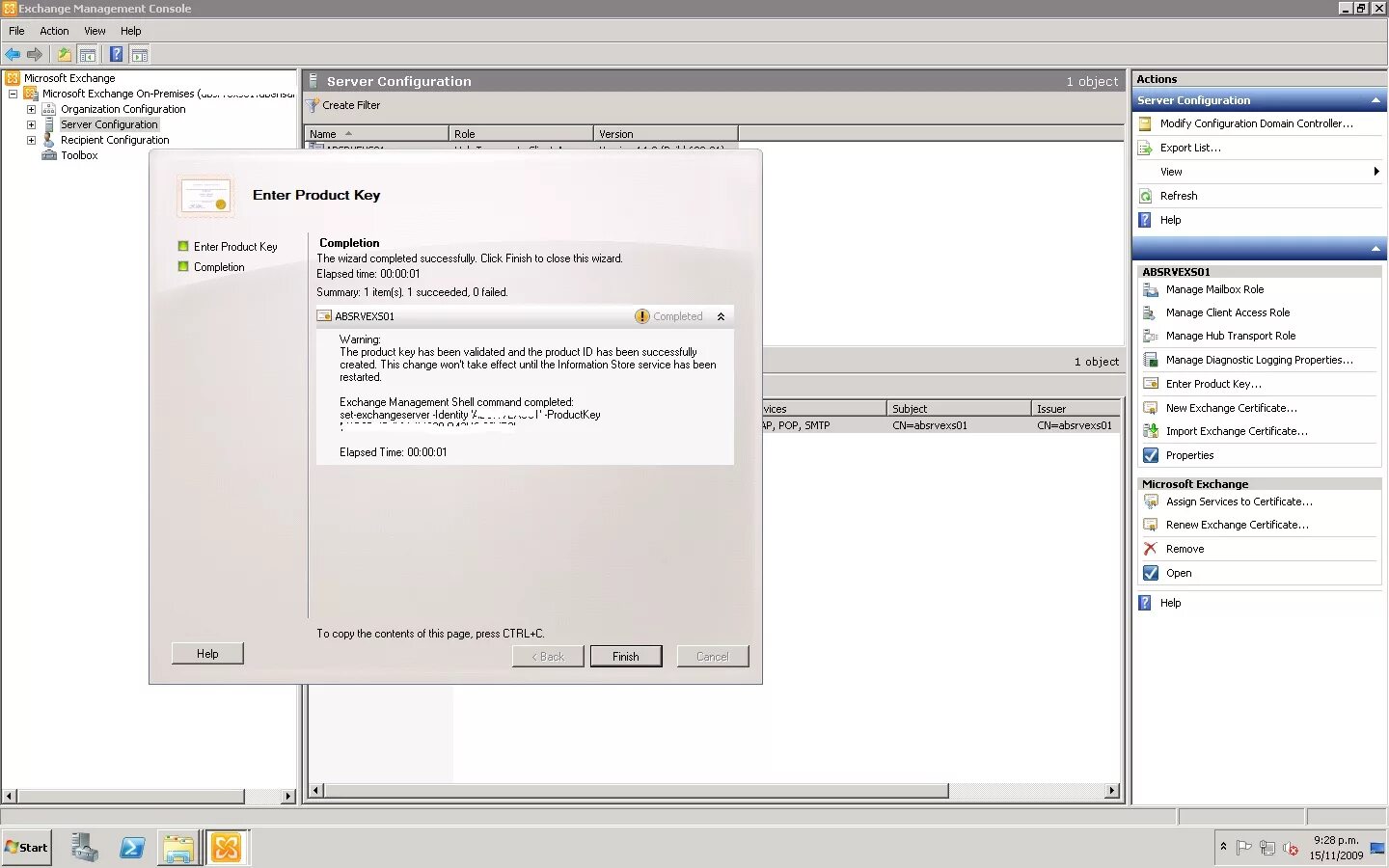Viewport: 1389px width, 868px height.
Task: Click the Completion wizard step
Action: [219, 267]
